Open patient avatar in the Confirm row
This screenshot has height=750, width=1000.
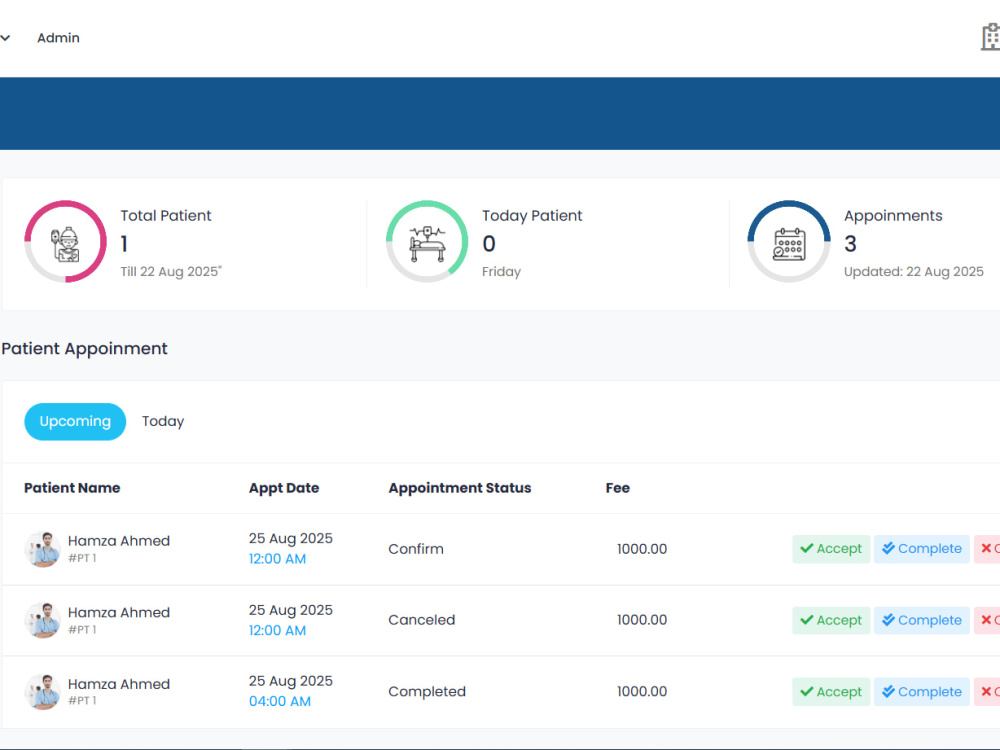[x=43, y=549]
